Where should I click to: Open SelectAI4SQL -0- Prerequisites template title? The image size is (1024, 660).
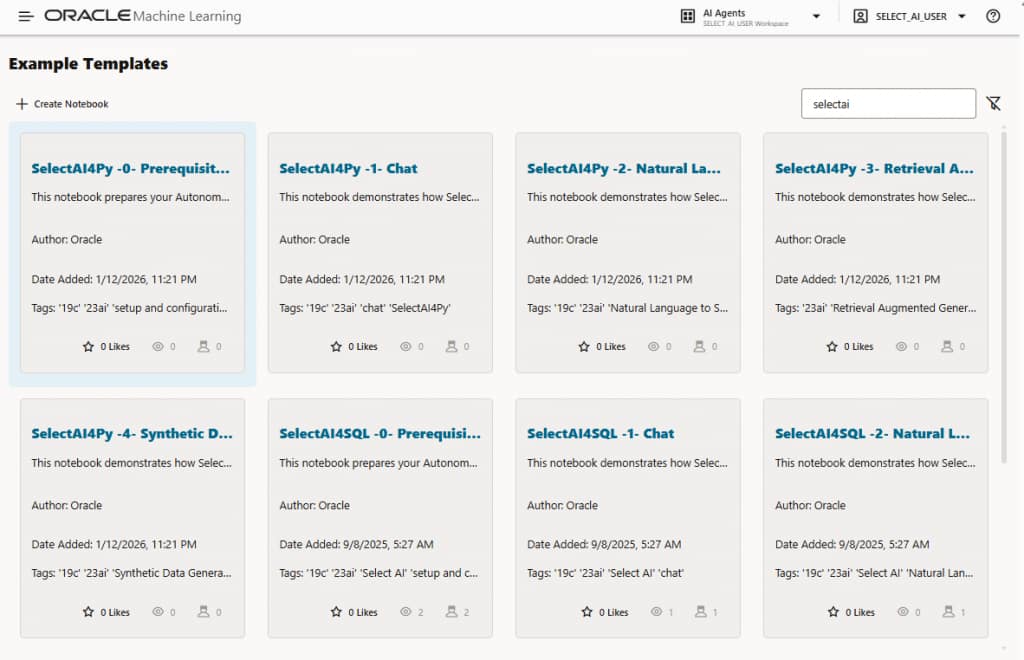click(379, 434)
